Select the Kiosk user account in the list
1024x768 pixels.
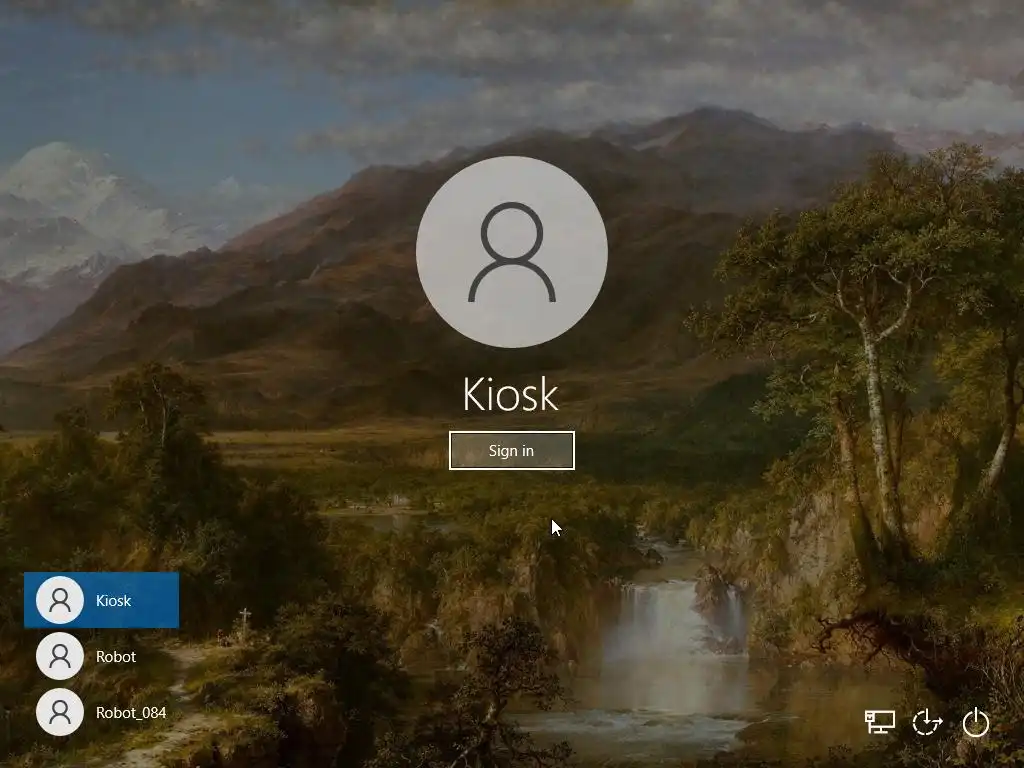click(x=101, y=600)
